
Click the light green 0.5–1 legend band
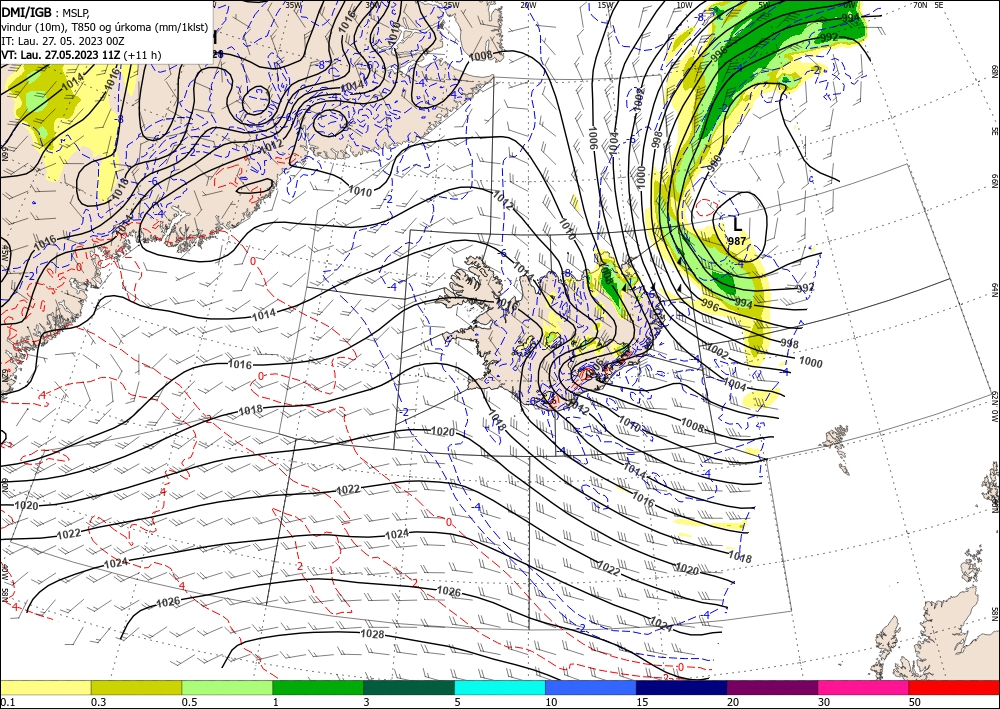(x=227, y=687)
